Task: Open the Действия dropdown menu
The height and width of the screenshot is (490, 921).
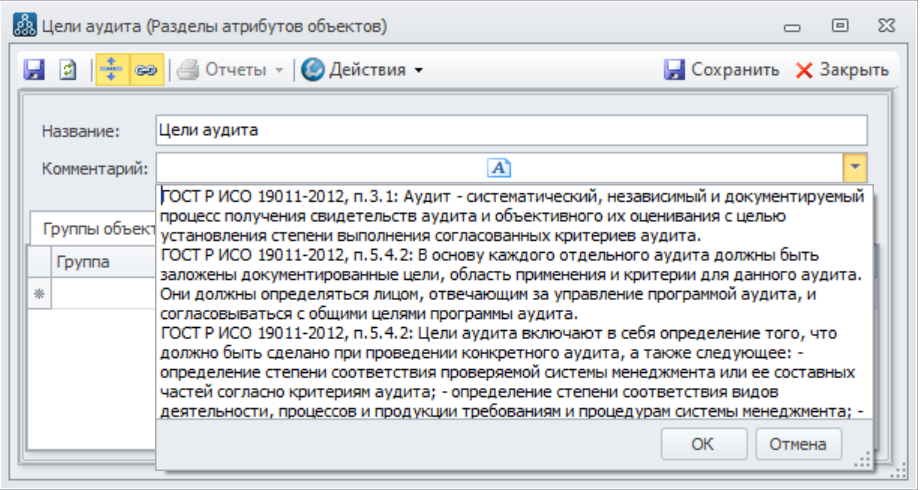Action: pyautogui.click(x=419, y=70)
